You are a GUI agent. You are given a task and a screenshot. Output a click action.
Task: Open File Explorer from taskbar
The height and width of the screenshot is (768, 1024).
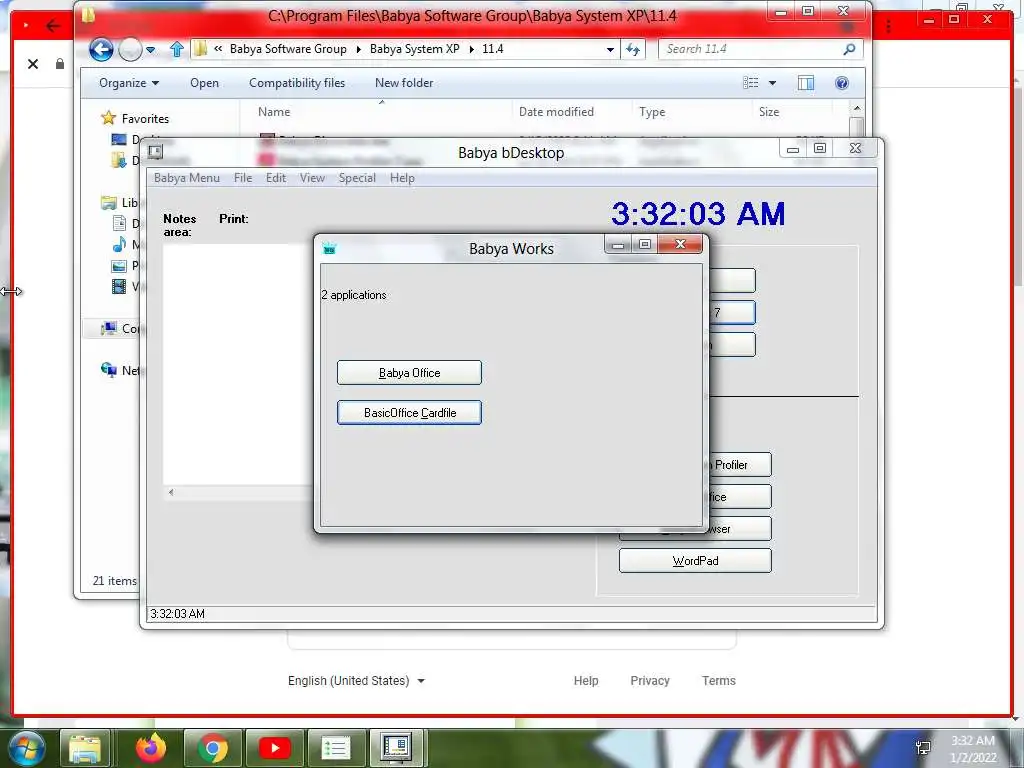(x=85, y=748)
